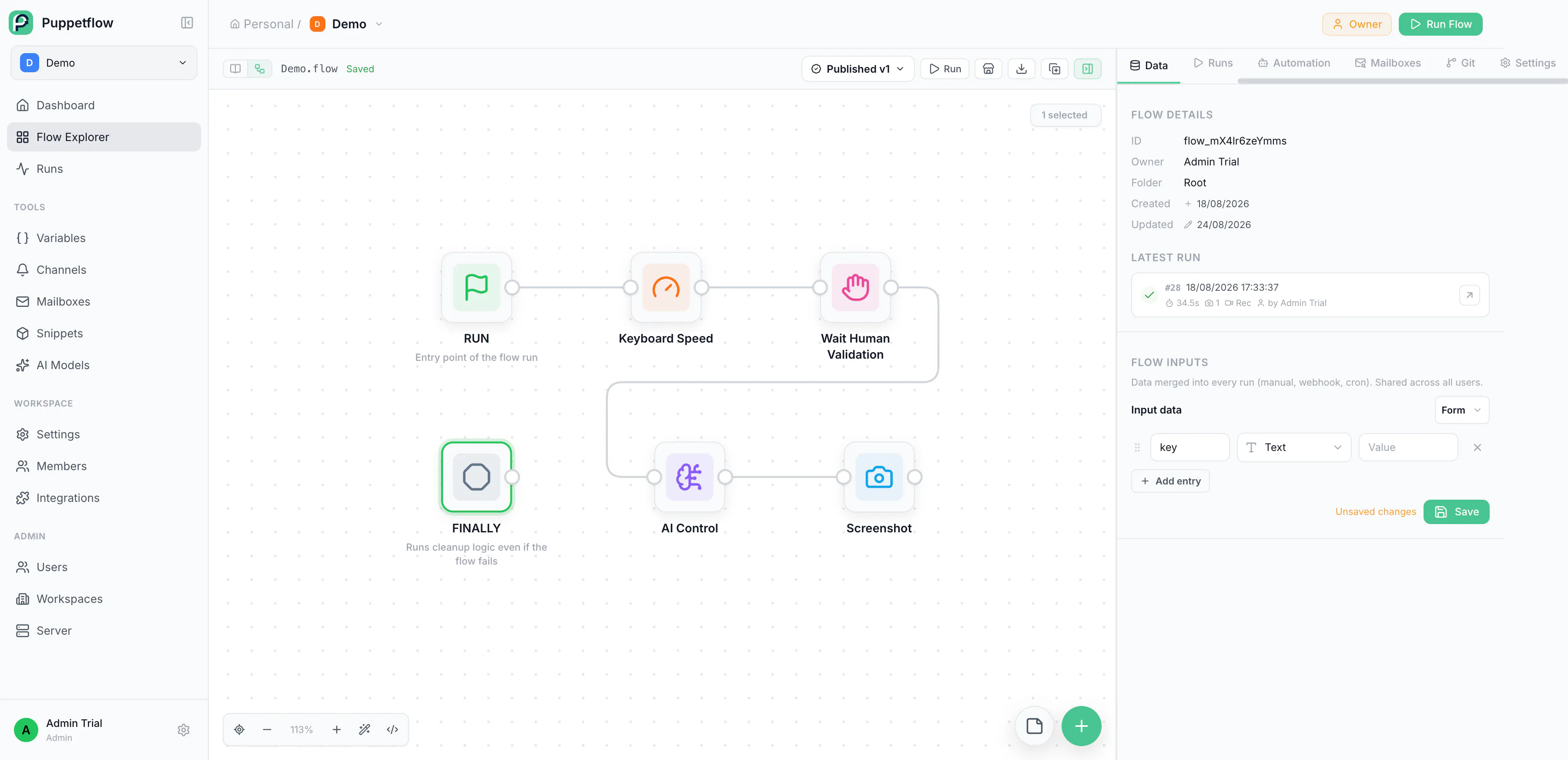Switch to the Runs tab in right panel
The image size is (1568, 760).
pos(1213,63)
